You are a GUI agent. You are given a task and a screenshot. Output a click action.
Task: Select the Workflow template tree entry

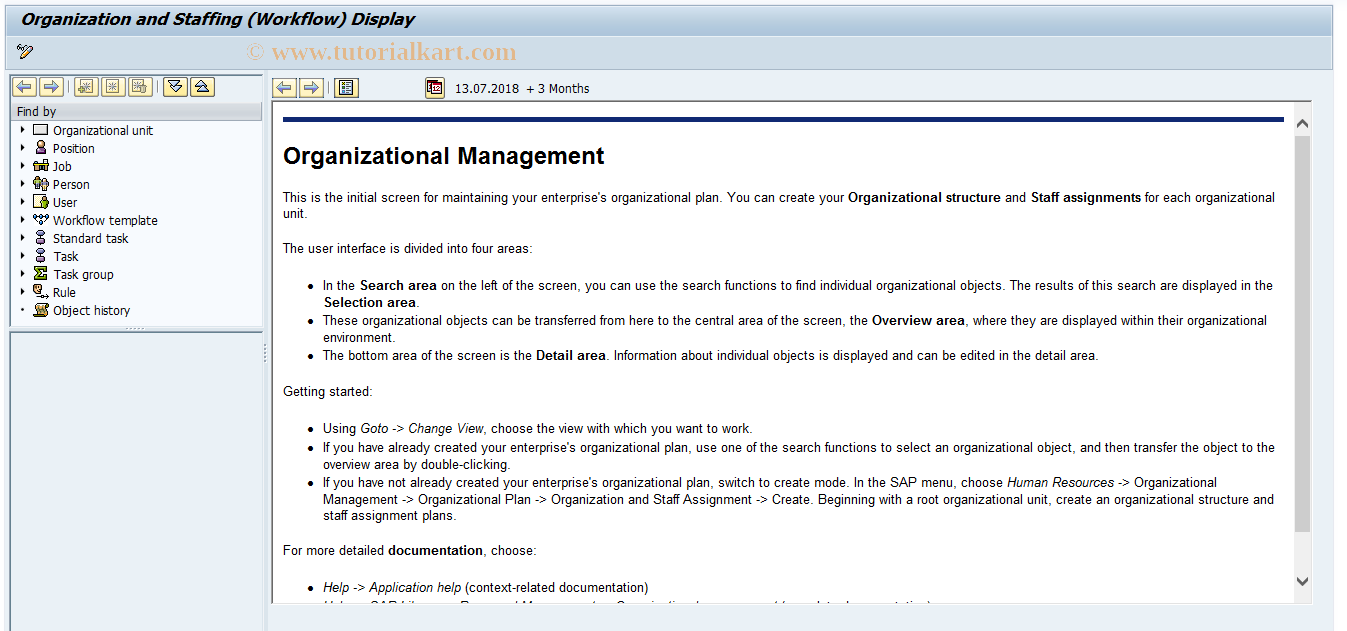tap(105, 221)
